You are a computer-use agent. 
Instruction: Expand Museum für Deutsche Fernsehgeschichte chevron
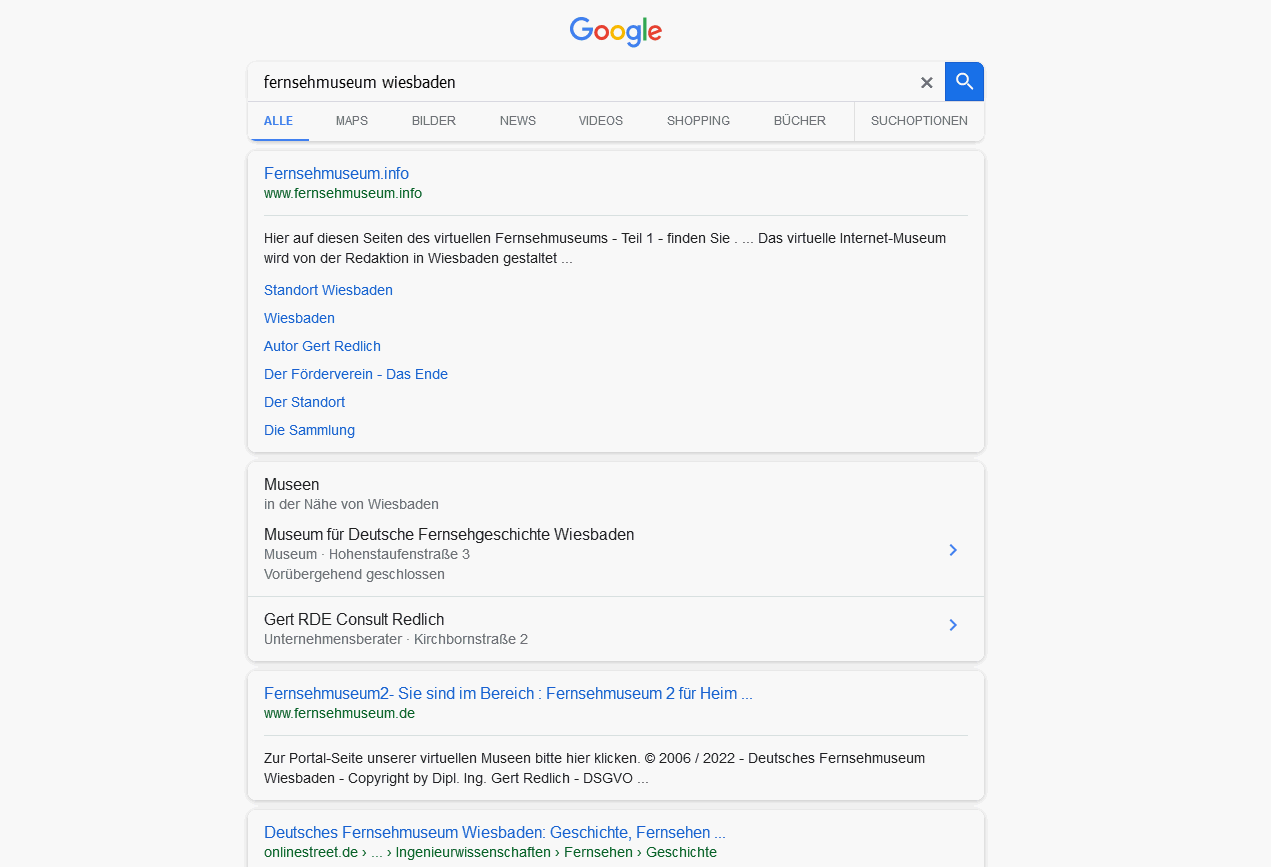[953, 550]
